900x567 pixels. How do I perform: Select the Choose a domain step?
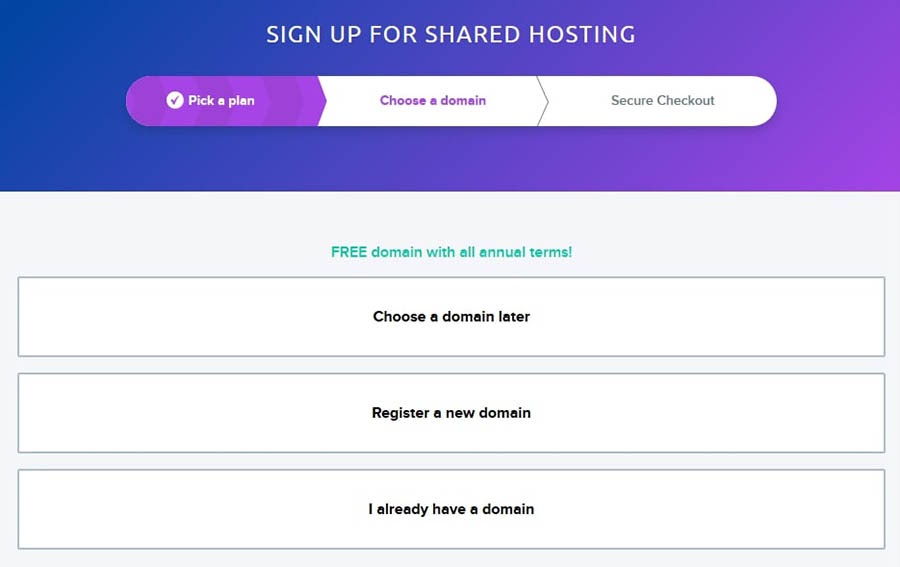(x=433, y=100)
